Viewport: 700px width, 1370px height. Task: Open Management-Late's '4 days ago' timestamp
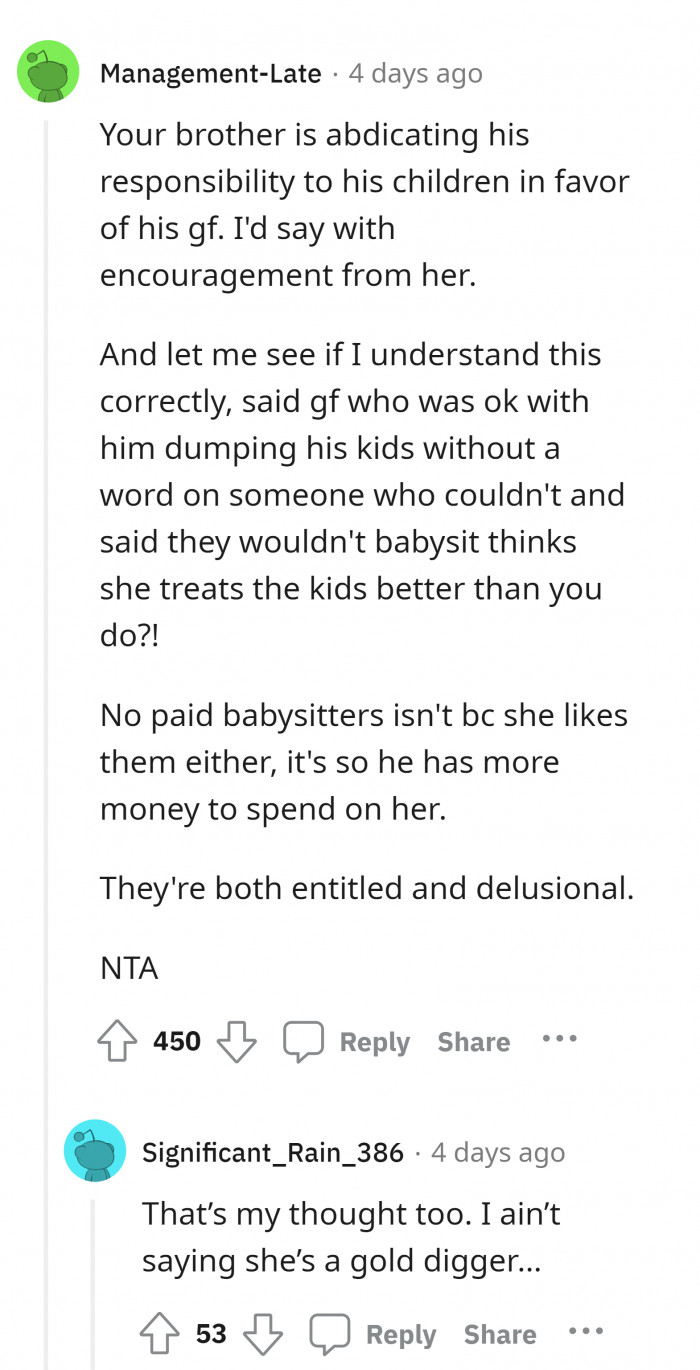click(414, 74)
